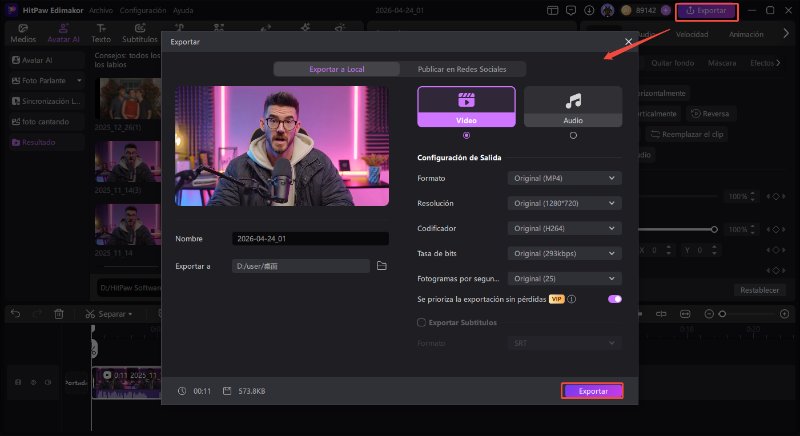Click the Reemplazar el clip icon button
The width and height of the screenshot is (800, 436).
click(x=687, y=134)
